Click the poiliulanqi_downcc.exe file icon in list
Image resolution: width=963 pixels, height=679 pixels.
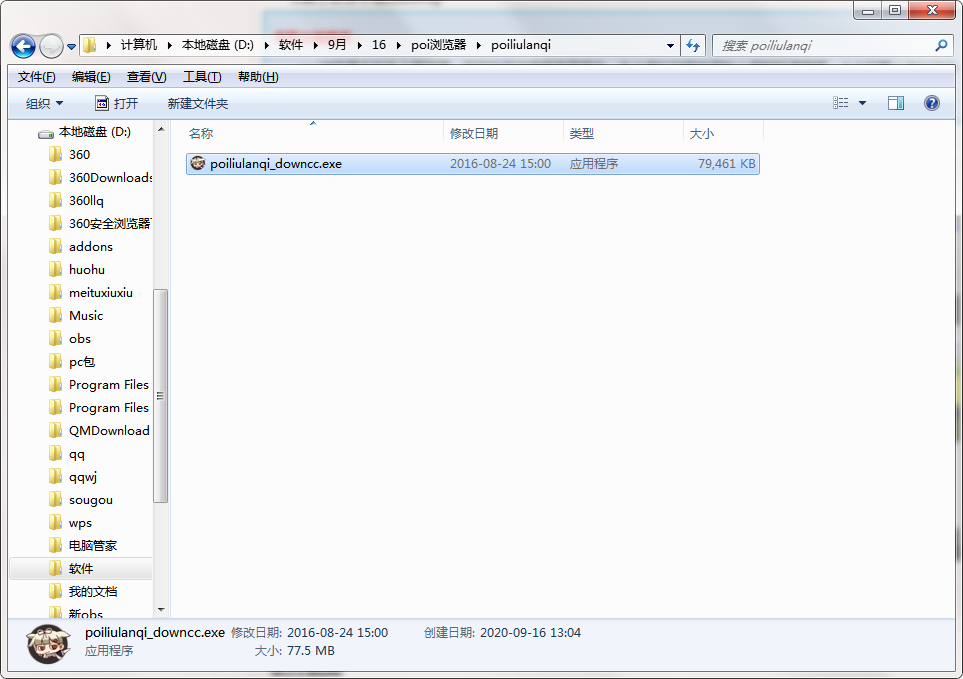198,163
